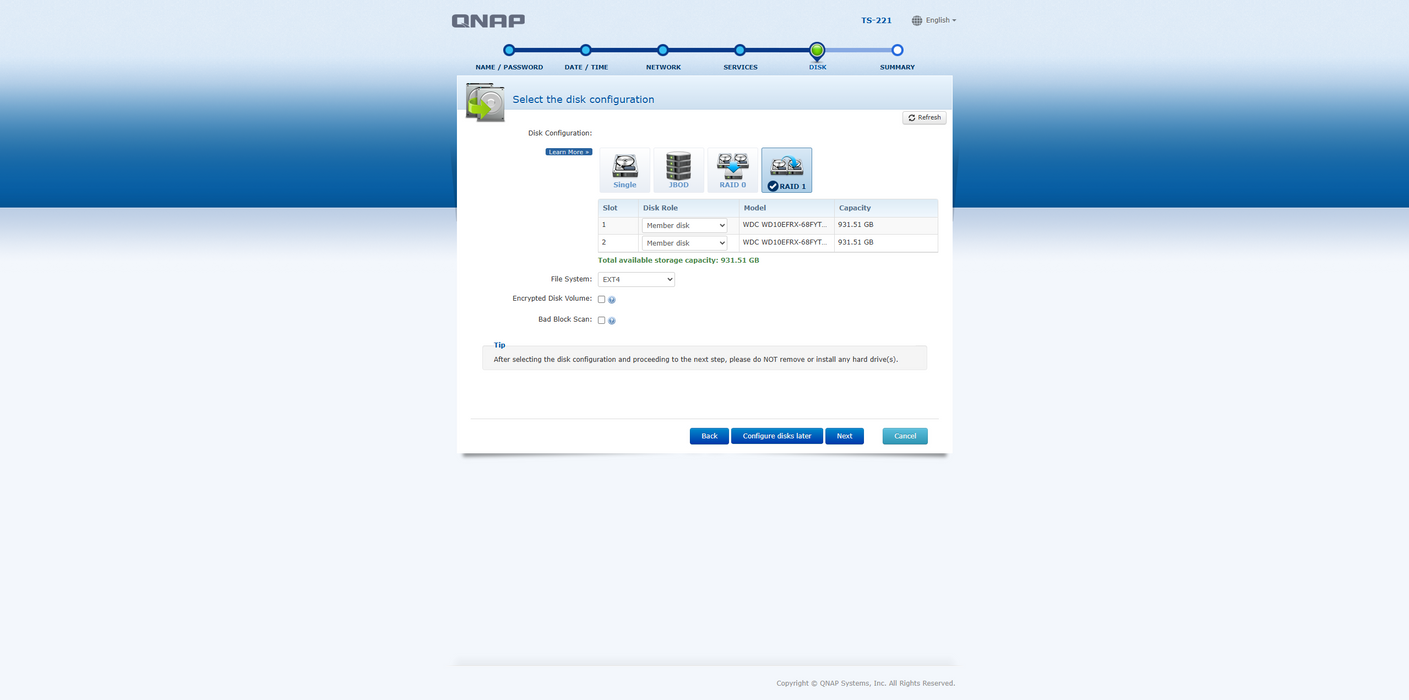This screenshot has height=700, width=1409.
Task: Enable Bad Block Scan checkbox
Action: coord(601,320)
